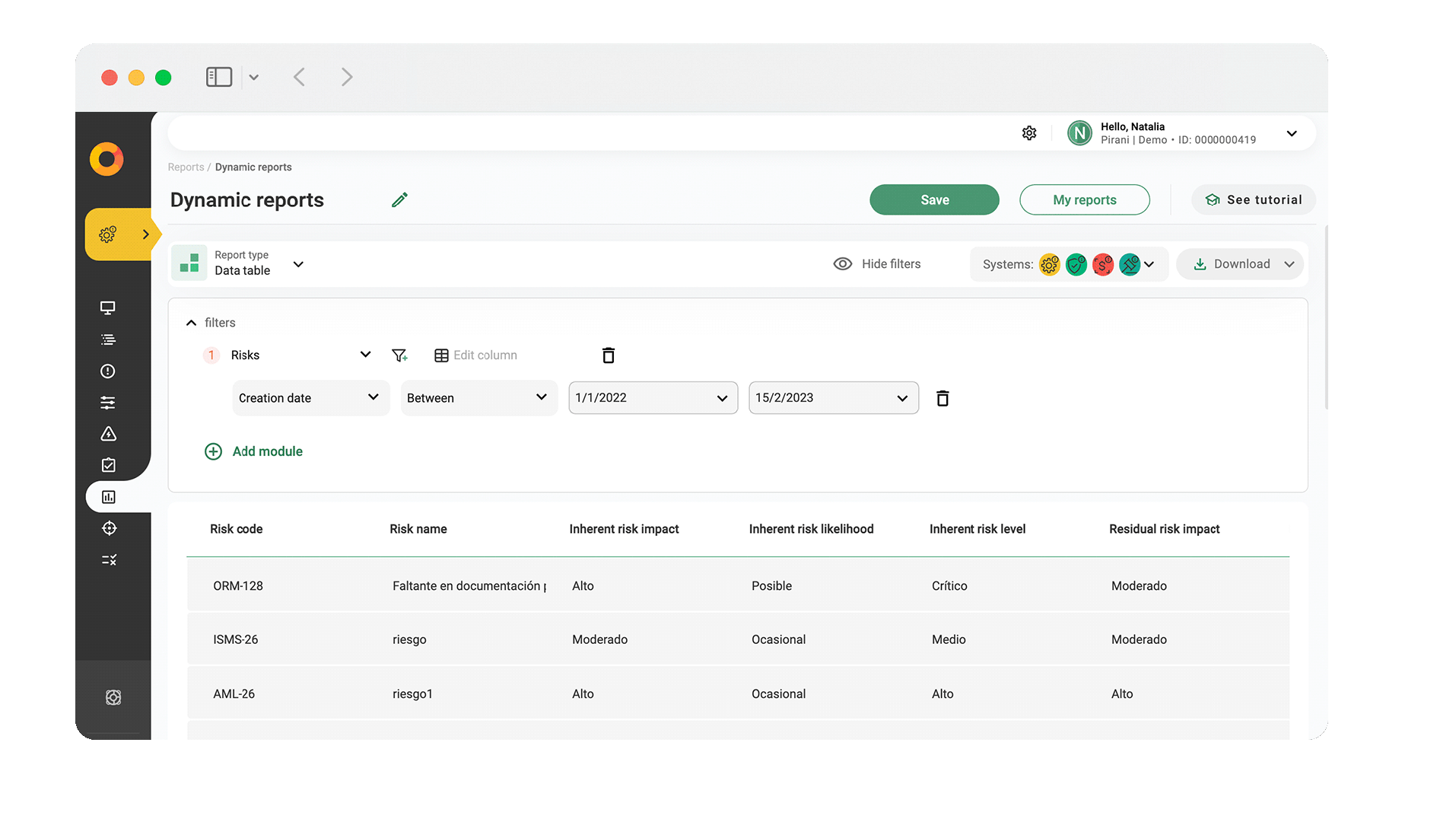This screenshot has height=819, width=1456.
Task: Collapse the filters section chevron
Action: pos(191,322)
